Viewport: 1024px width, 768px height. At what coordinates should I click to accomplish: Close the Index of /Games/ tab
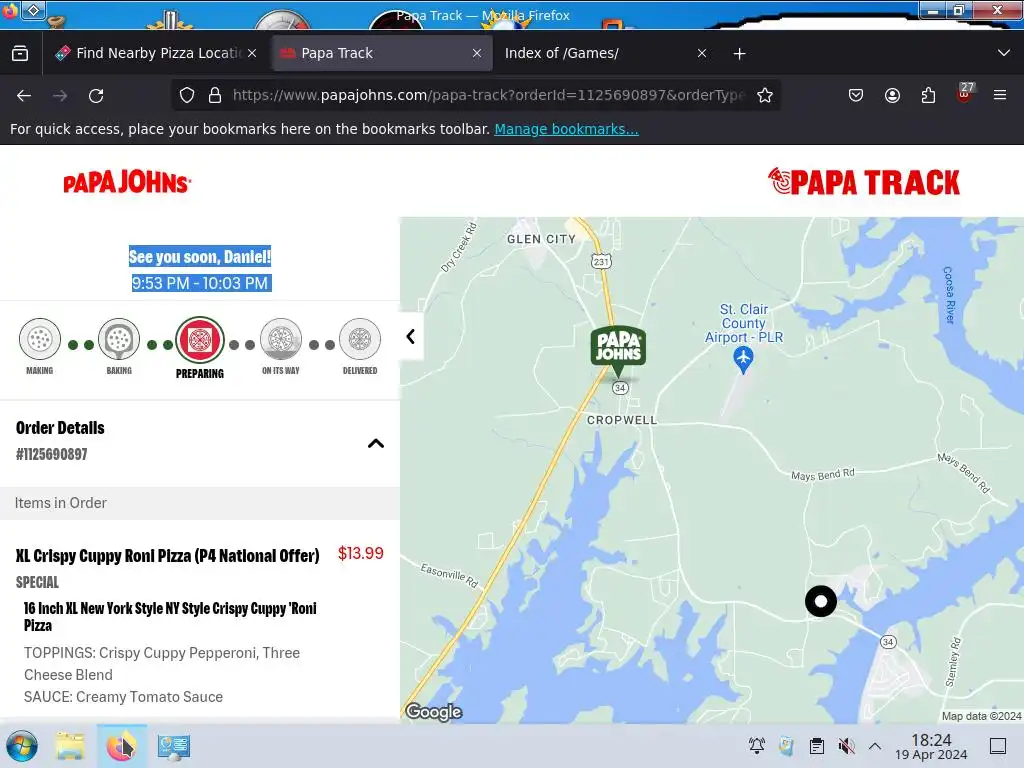click(x=701, y=53)
